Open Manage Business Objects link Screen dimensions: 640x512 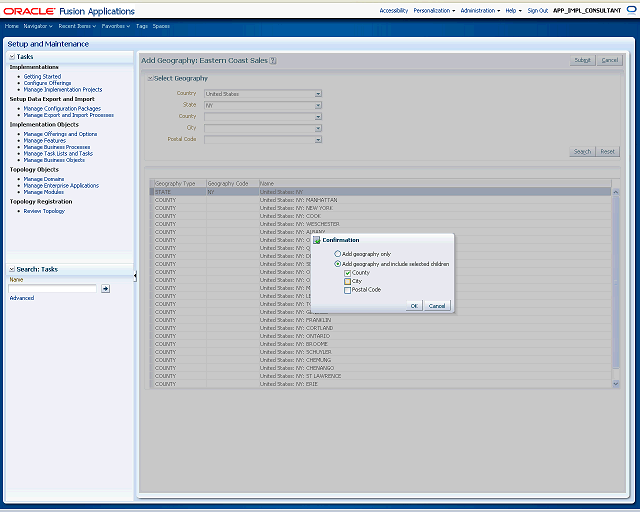[x=54, y=160]
